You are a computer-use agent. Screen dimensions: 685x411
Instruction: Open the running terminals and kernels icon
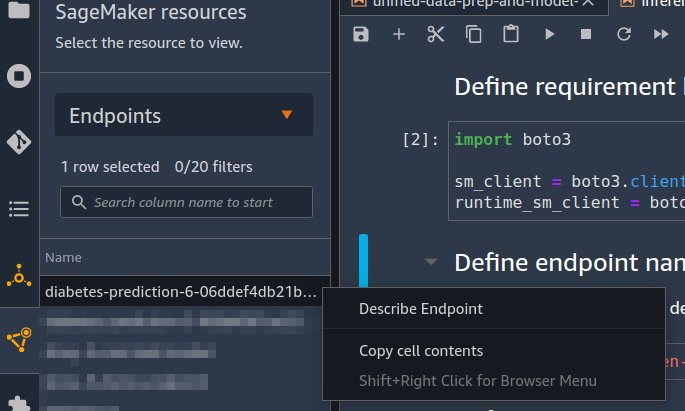pyautogui.click(x=19, y=76)
